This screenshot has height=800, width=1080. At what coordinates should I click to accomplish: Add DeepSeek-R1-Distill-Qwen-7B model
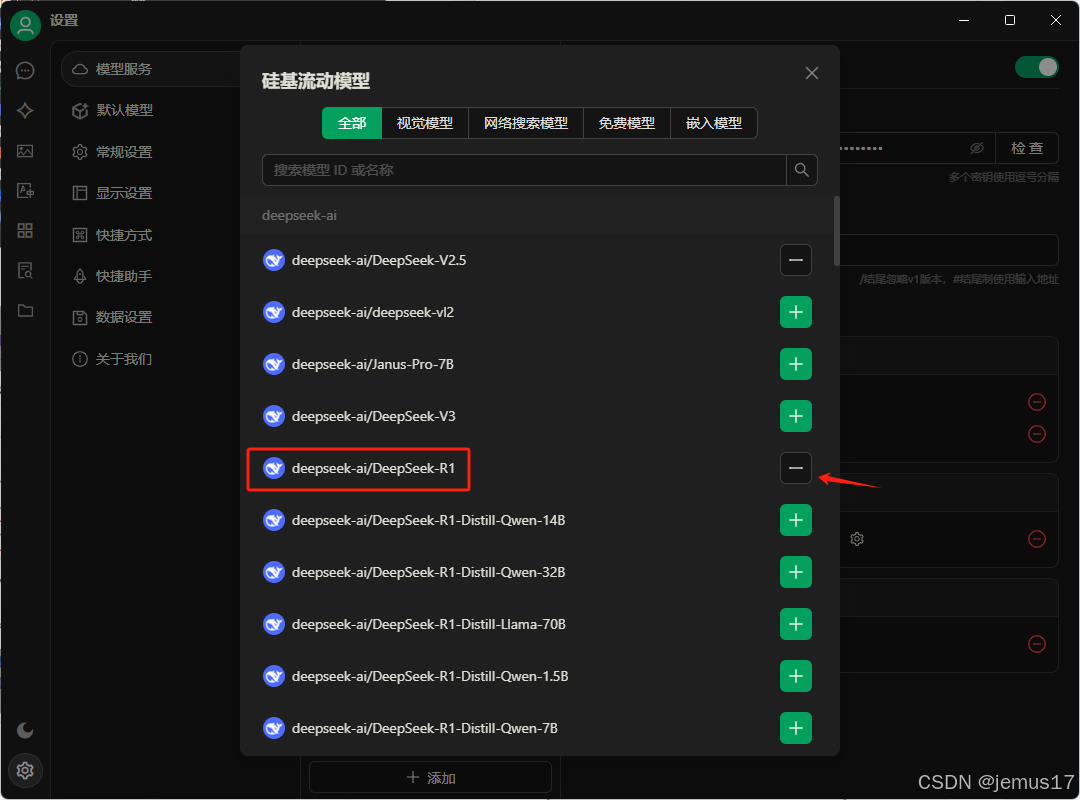coord(796,728)
